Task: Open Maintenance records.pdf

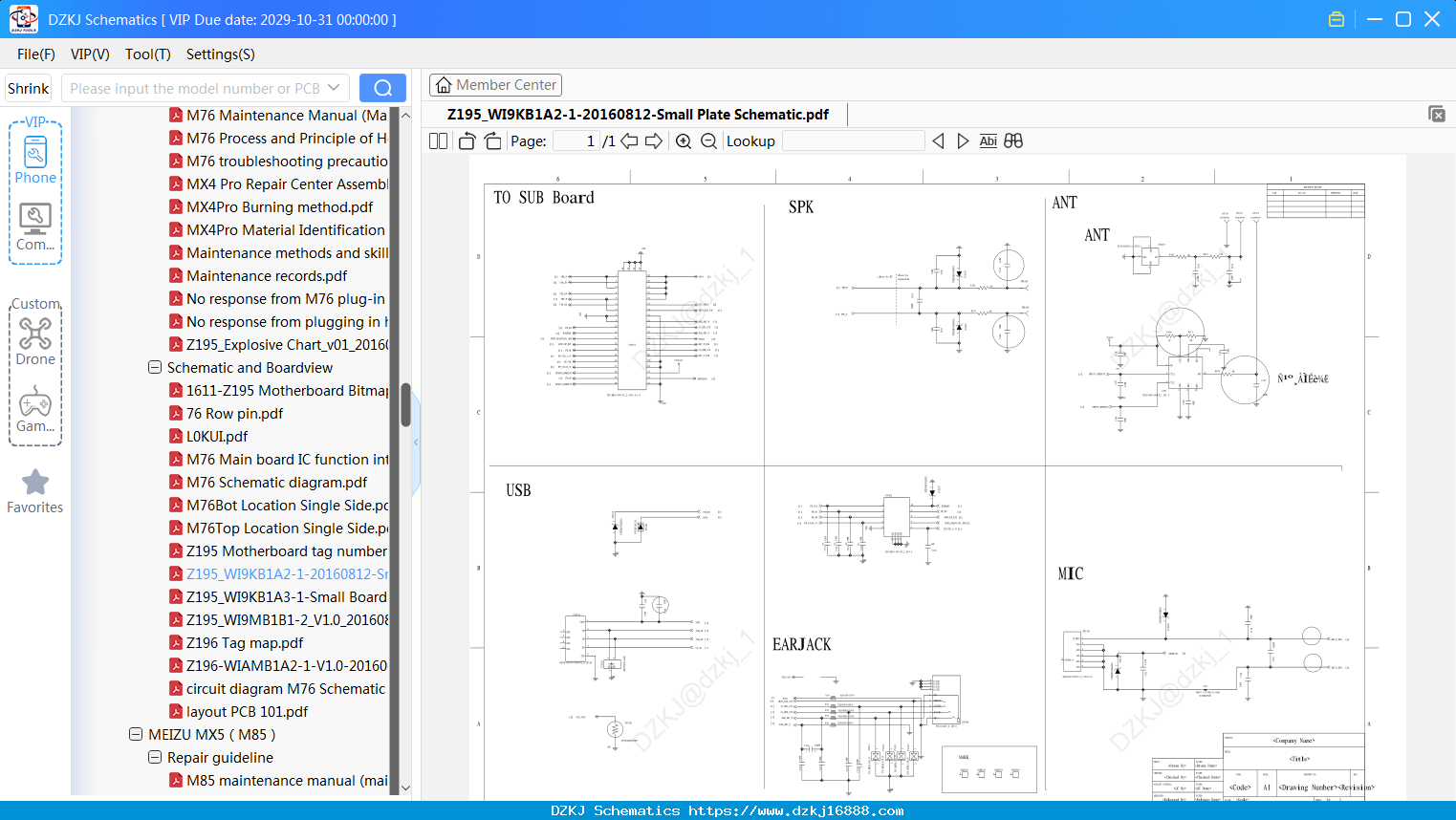Action: (258, 276)
